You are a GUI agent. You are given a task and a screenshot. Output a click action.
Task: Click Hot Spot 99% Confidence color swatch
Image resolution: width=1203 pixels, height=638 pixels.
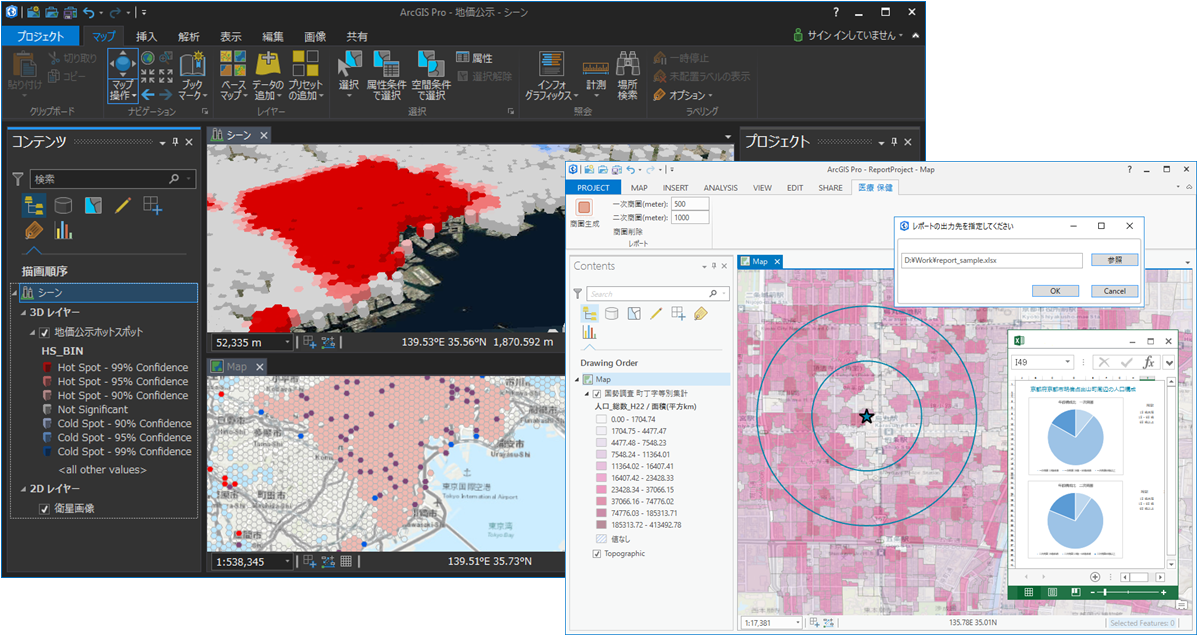pos(47,368)
